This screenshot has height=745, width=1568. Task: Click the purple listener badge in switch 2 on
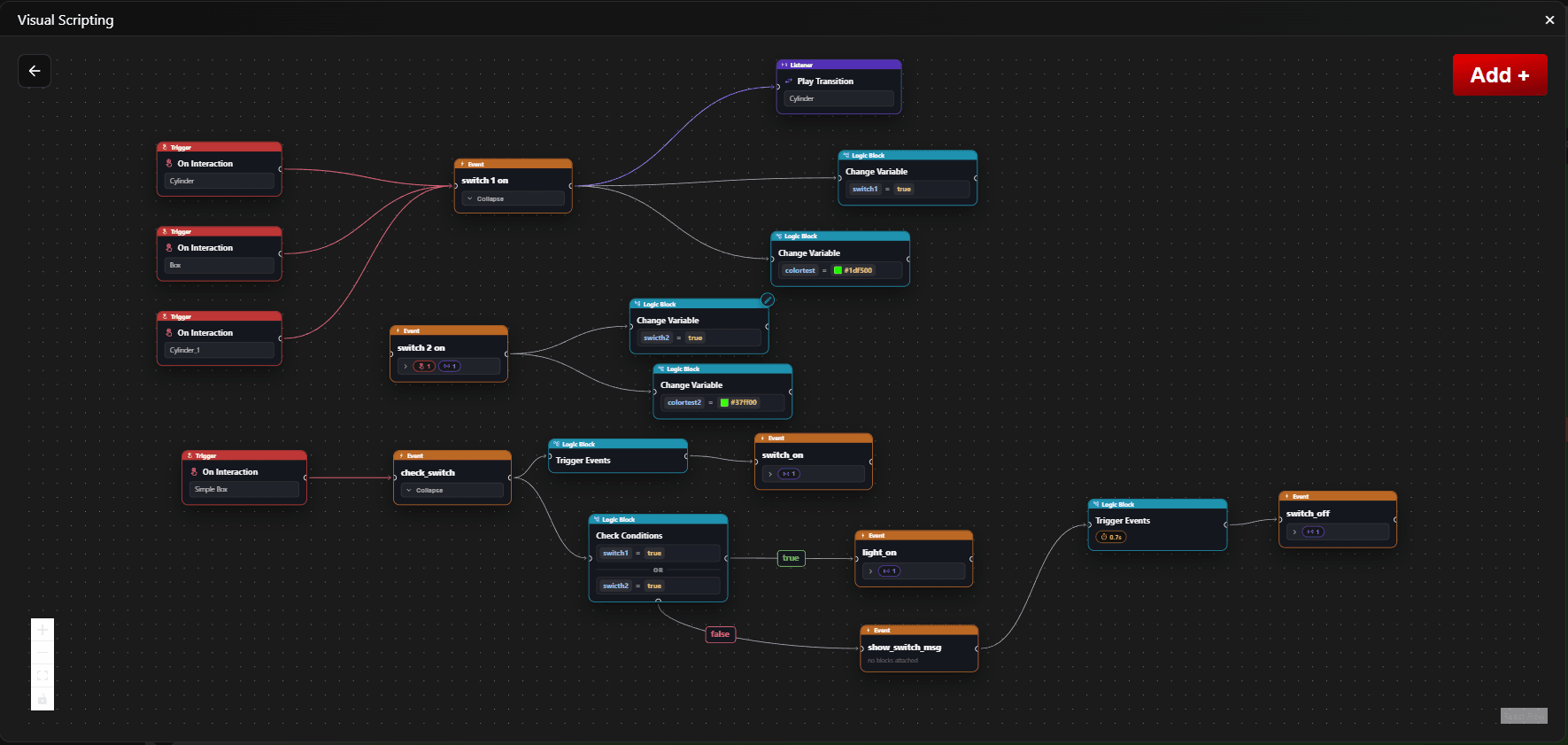[450, 366]
